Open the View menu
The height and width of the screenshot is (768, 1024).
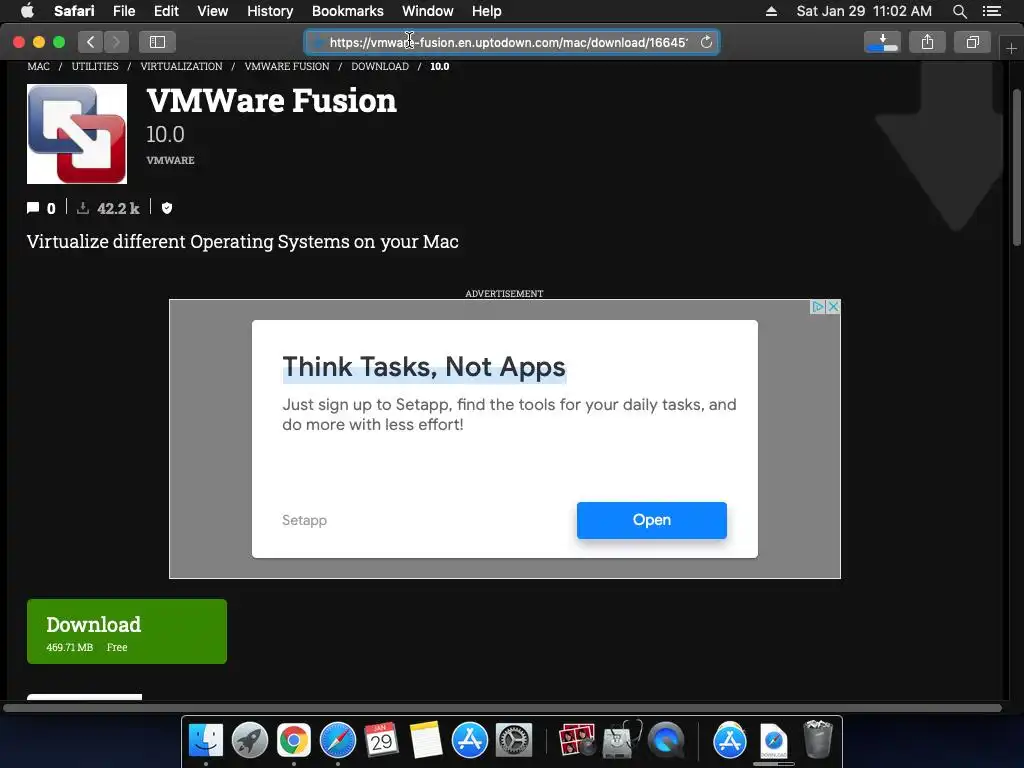pos(212,11)
